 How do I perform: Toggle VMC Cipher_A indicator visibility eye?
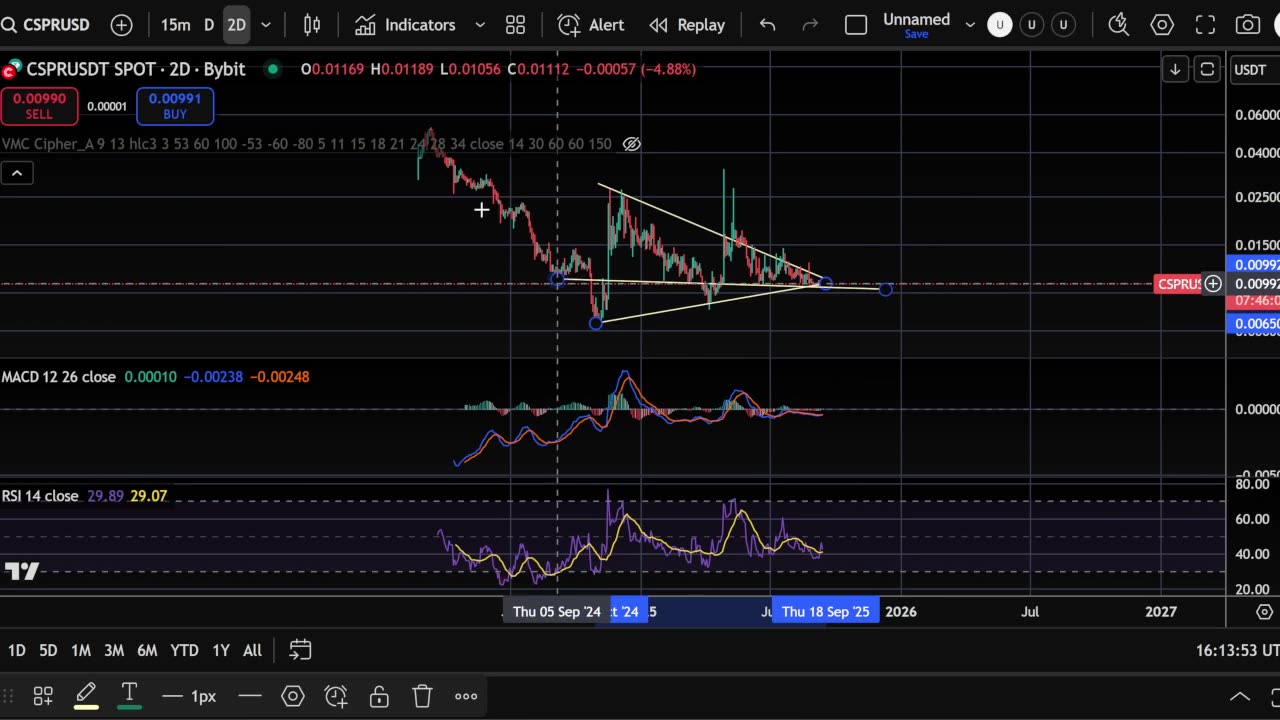pyautogui.click(x=632, y=144)
